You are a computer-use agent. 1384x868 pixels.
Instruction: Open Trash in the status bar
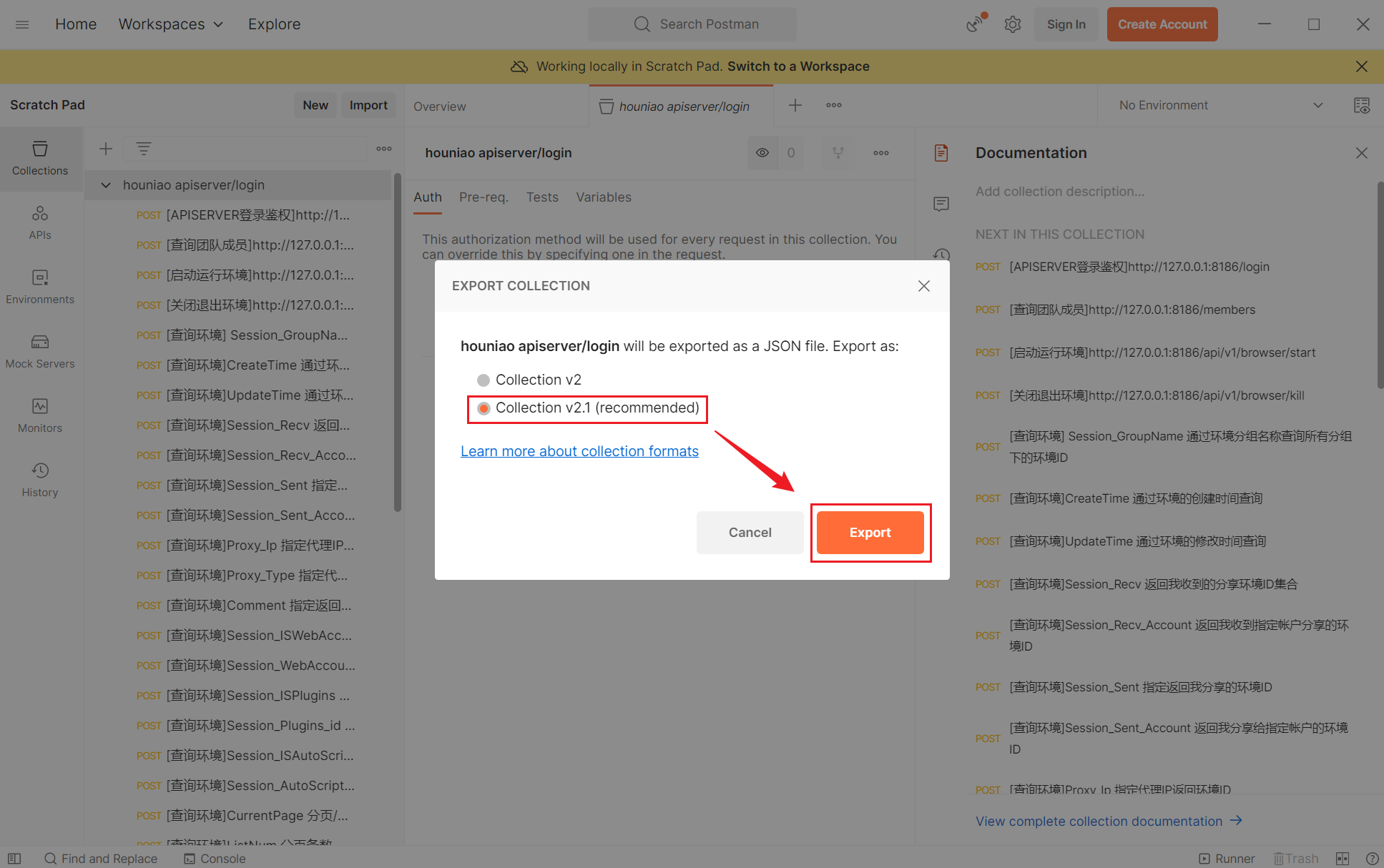(x=1296, y=858)
